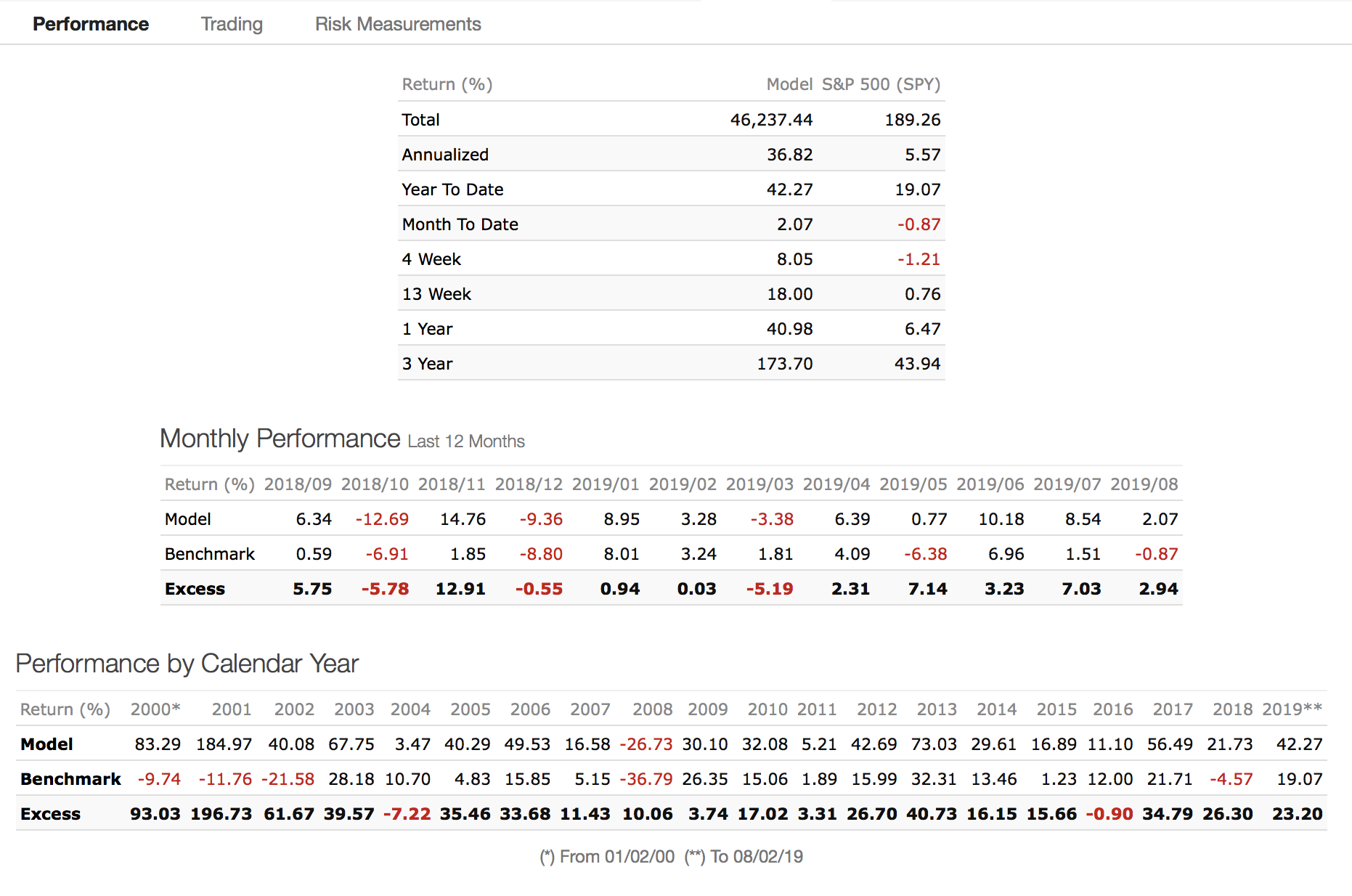The image size is (1352, 896).
Task: Select the 3 Year model return 173.70
Action: (784, 364)
